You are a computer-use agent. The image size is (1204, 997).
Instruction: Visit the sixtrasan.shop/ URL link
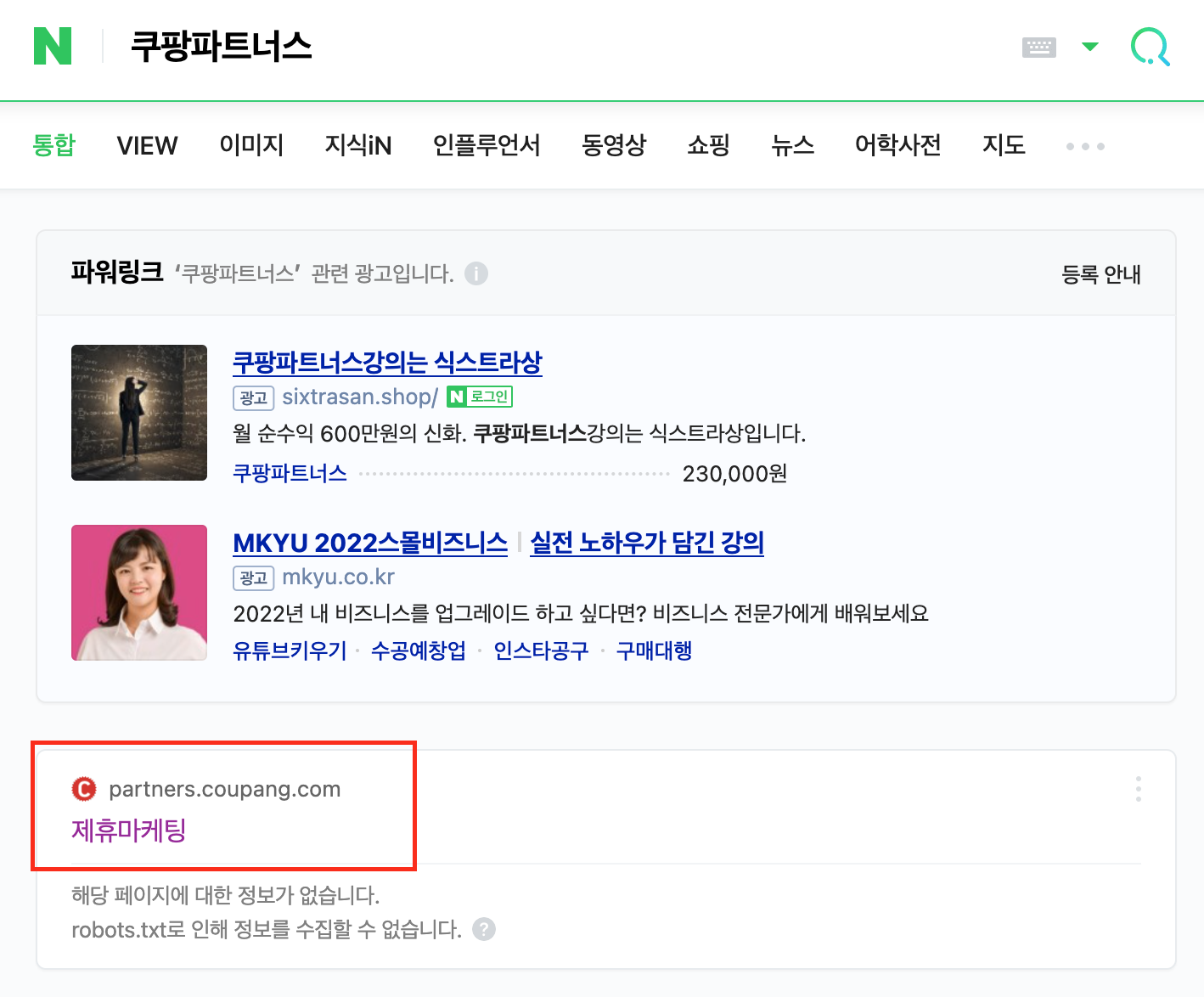pyautogui.click(x=360, y=397)
